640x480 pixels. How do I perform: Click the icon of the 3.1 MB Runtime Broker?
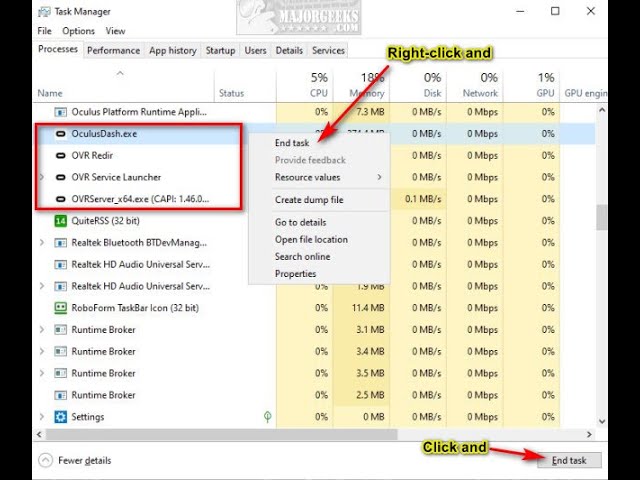tap(60, 330)
